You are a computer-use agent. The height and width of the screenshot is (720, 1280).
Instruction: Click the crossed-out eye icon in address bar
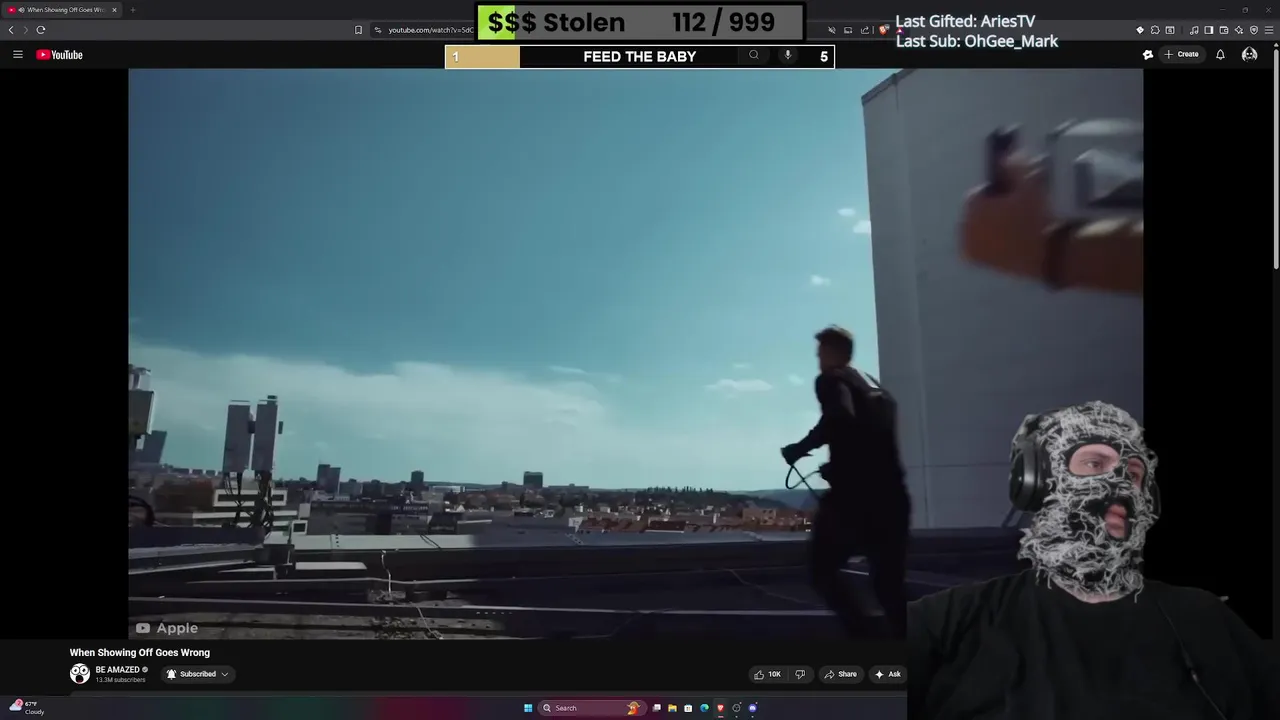pos(831,30)
